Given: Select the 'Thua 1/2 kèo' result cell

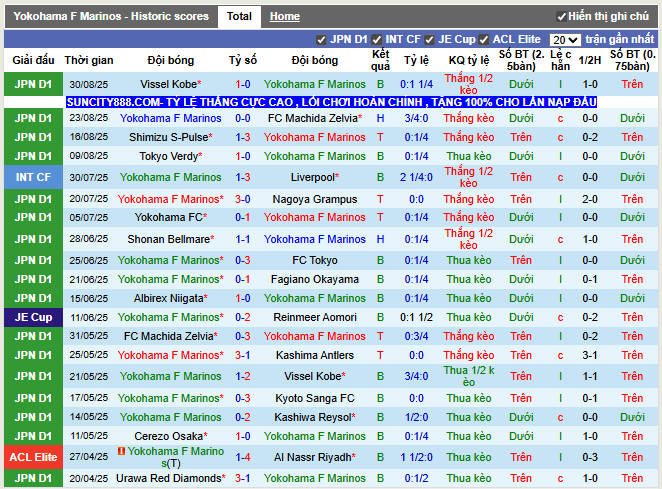Looking at the screenshot, I should [469, 376].
